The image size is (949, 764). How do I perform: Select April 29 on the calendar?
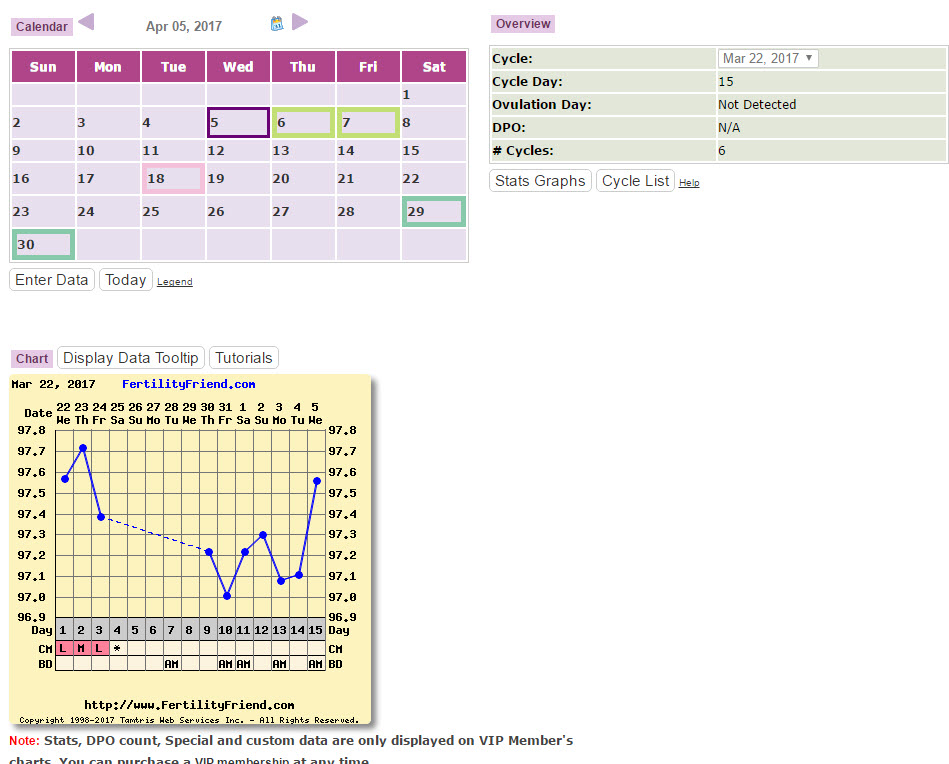(433, 212)
